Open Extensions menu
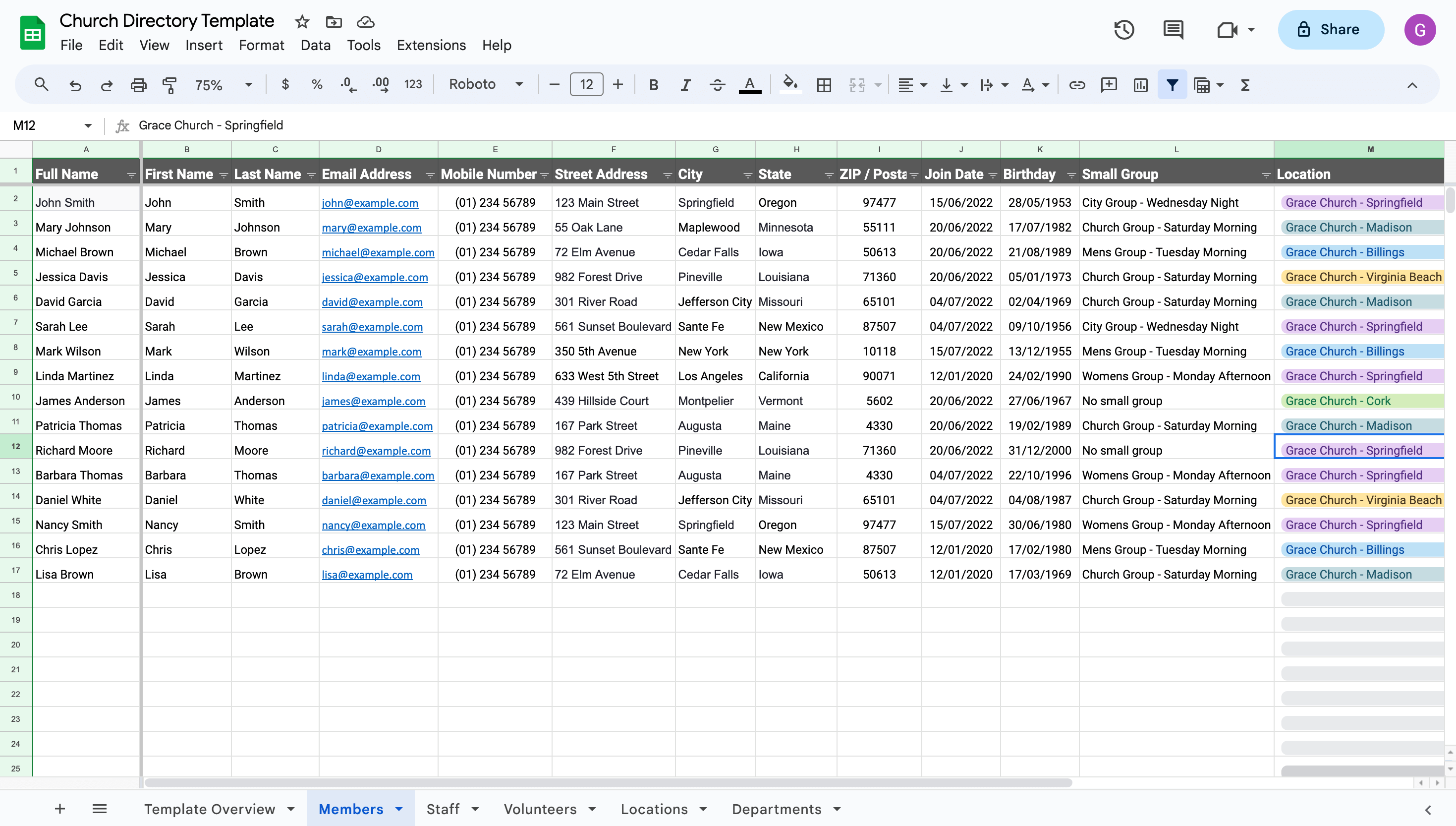 coord(431,45)
